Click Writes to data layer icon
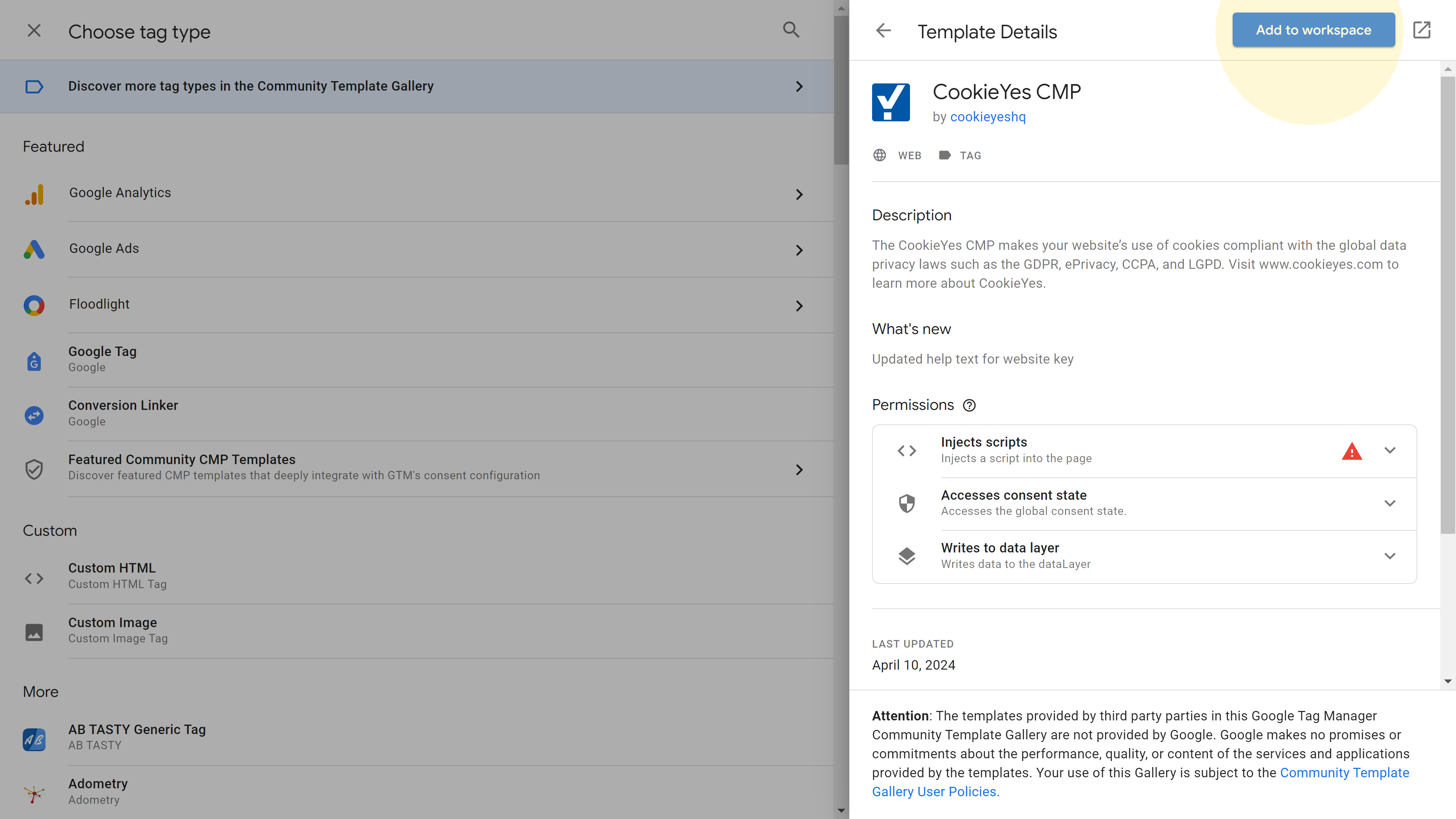The height and width of the screenshot is (819, 1456). pyautogui.click(x=907, y=556)
